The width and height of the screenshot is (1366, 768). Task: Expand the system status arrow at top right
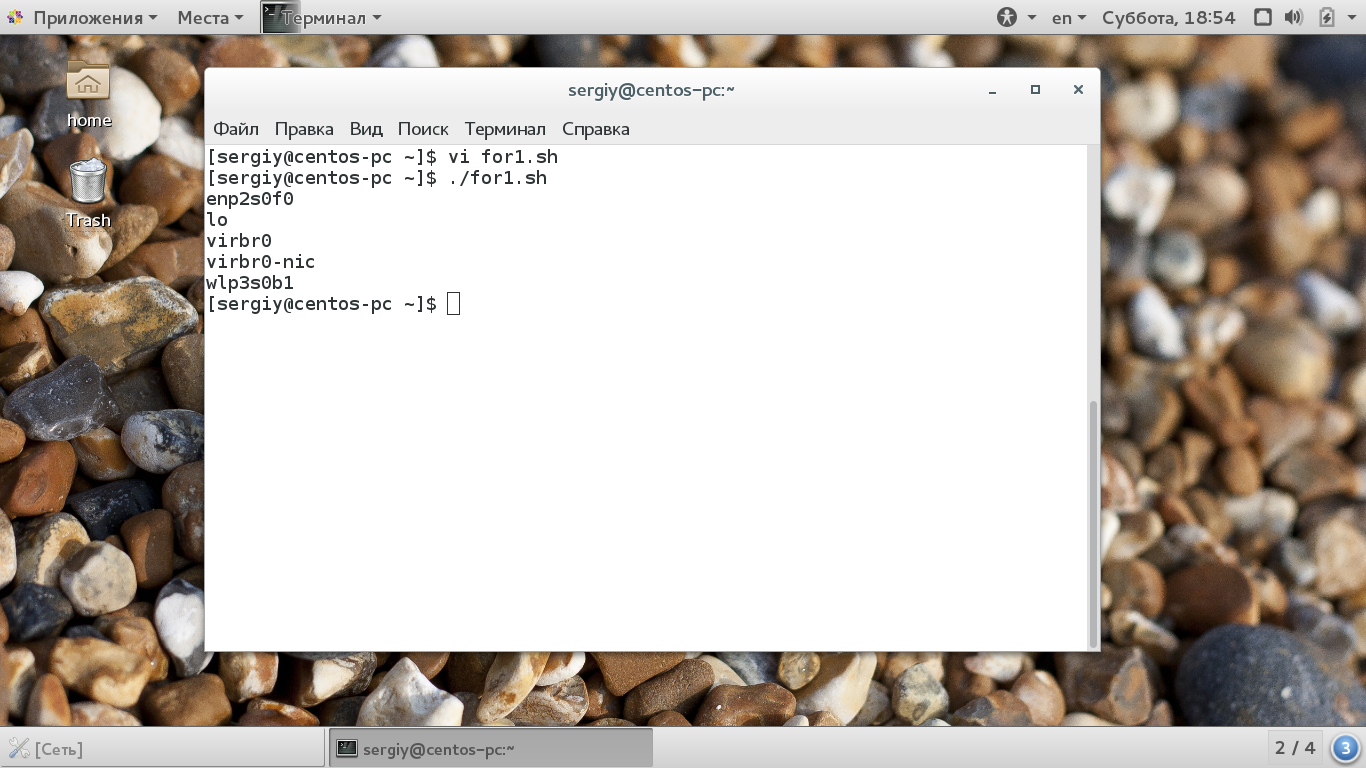pos(1352,18)
